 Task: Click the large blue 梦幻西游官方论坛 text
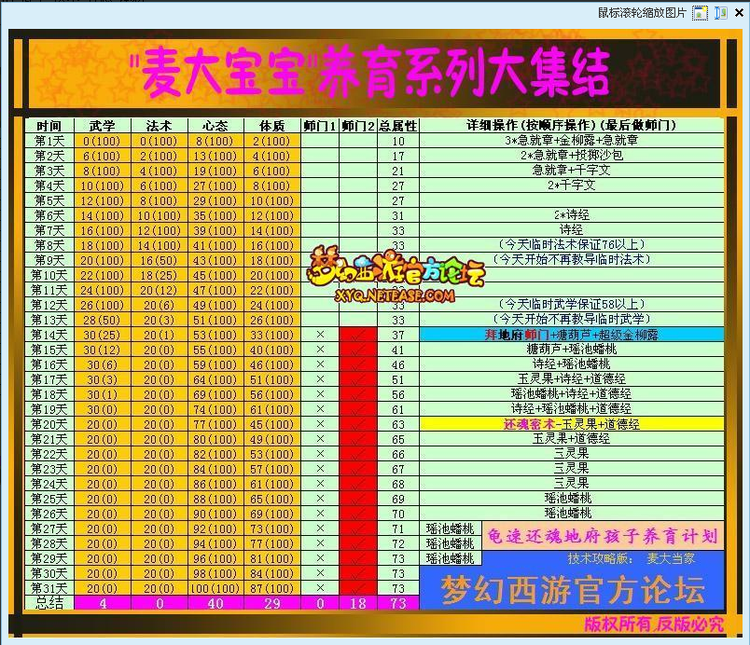pos(574,589)
